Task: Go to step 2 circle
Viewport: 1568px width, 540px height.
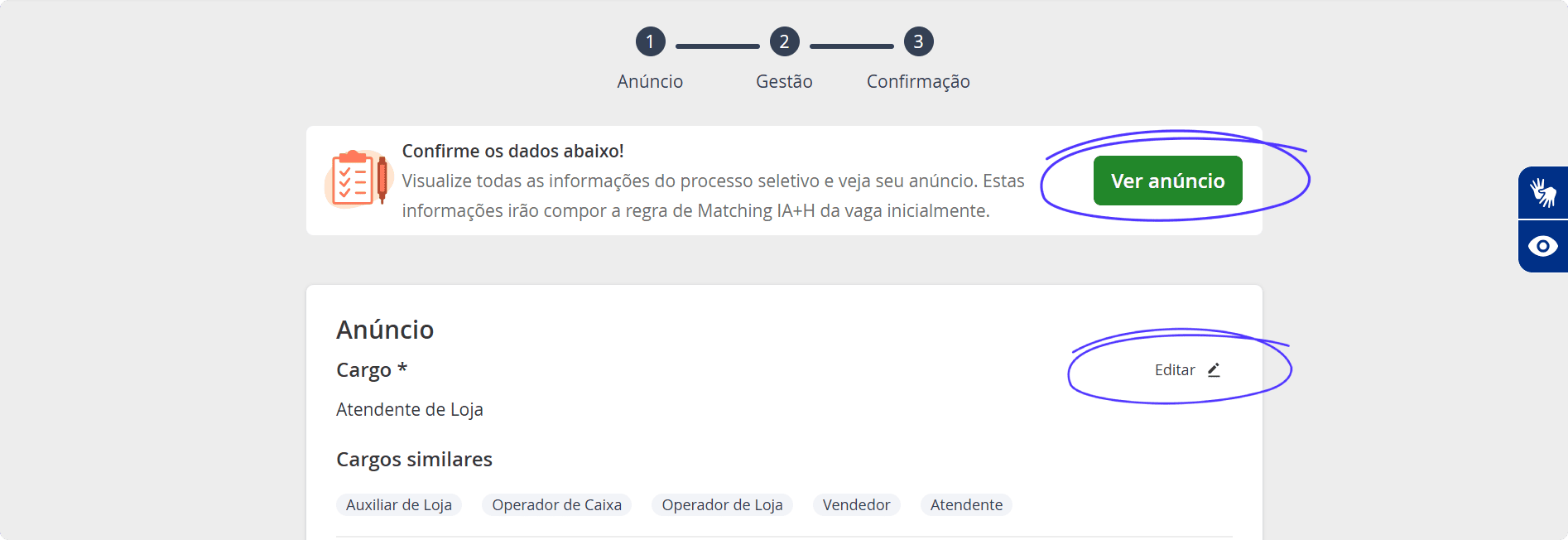Action: [x=784, y=41]
